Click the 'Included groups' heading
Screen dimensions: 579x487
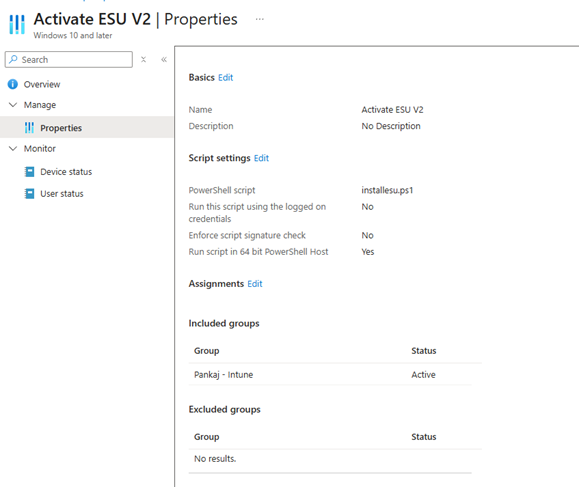click(224, 323)
